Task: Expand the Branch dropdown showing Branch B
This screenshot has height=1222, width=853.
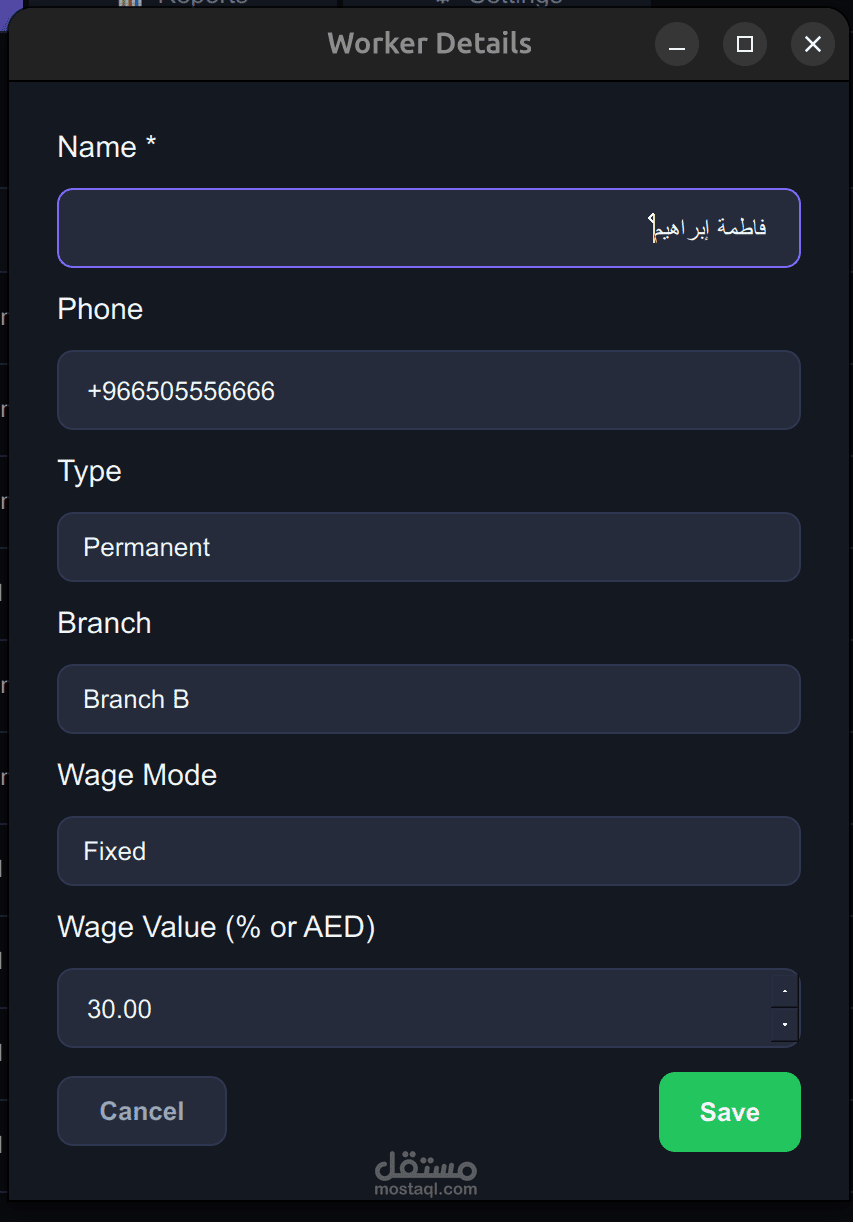Action: [428, 699]
